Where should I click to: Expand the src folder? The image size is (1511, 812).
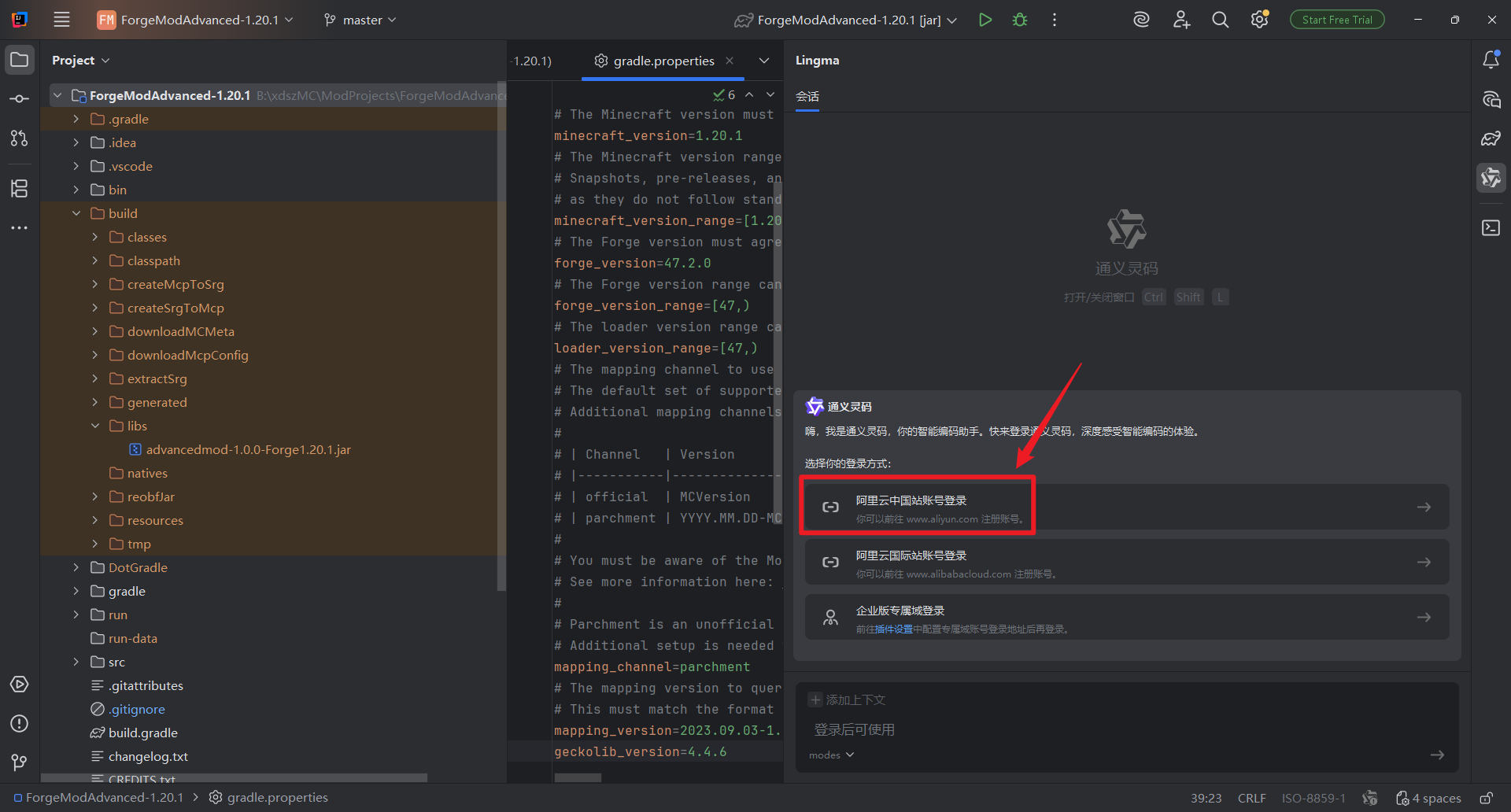click(x=76, y=662)
